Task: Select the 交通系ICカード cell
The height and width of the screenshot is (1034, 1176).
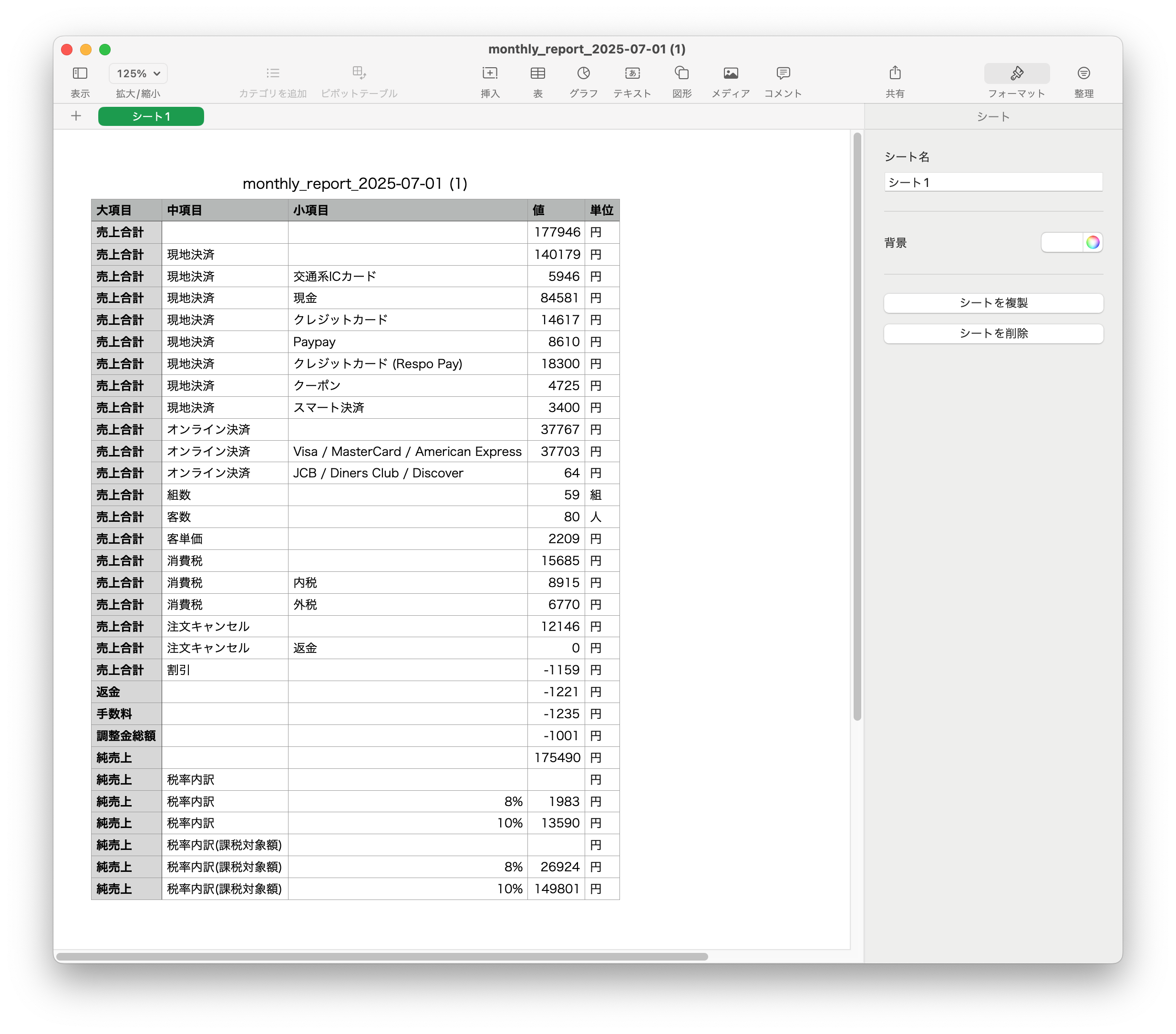Action: [408, 276]
